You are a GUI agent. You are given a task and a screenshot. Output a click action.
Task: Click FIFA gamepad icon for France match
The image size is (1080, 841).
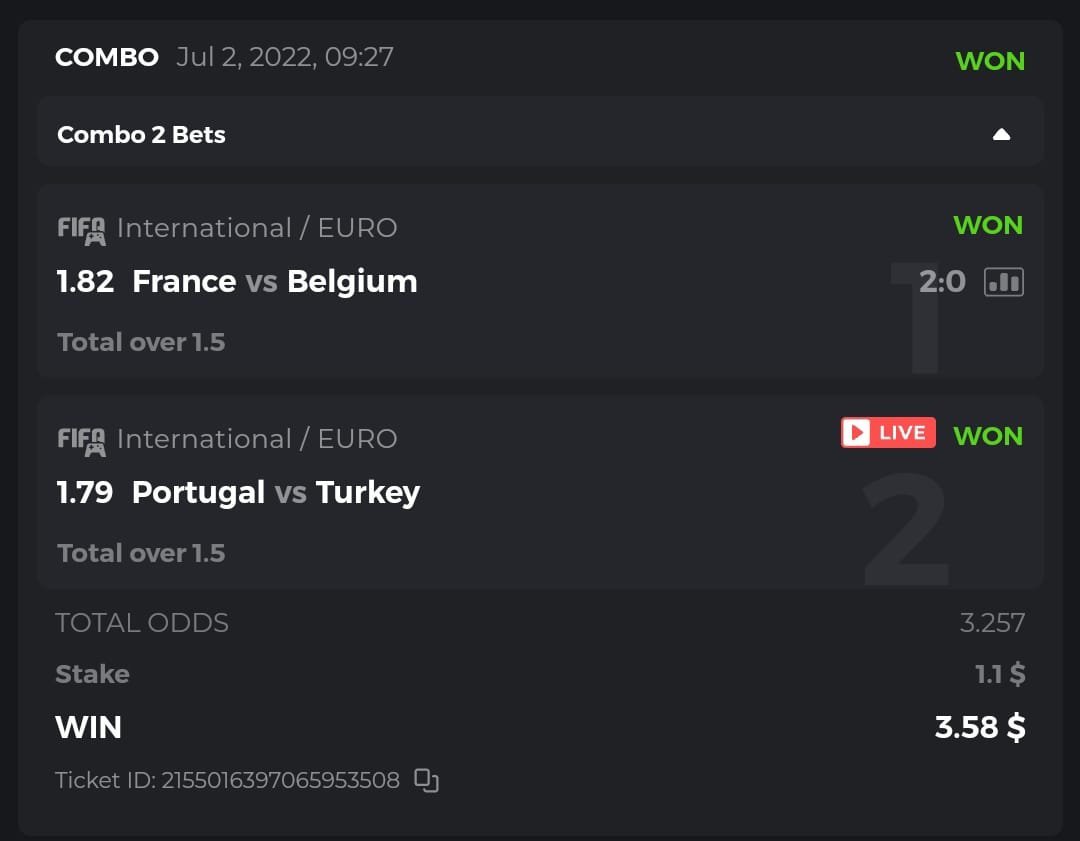pyautogui.click(x=81, y=229)
